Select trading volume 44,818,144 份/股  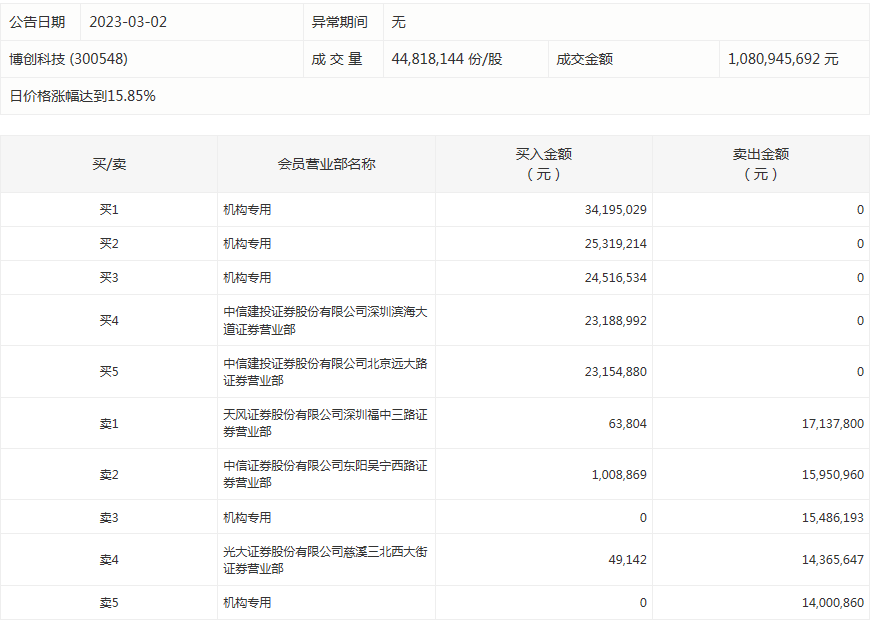point(447,59)
